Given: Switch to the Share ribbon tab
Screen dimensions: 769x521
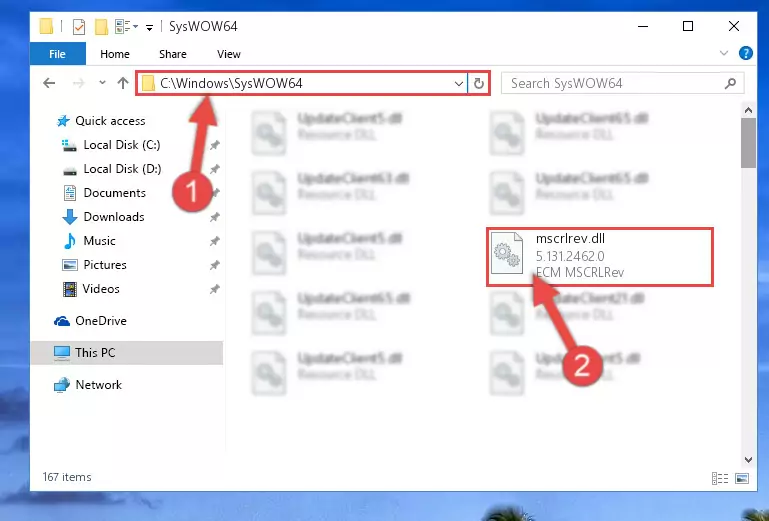Looking at the screenshot, I should [173, 54].
